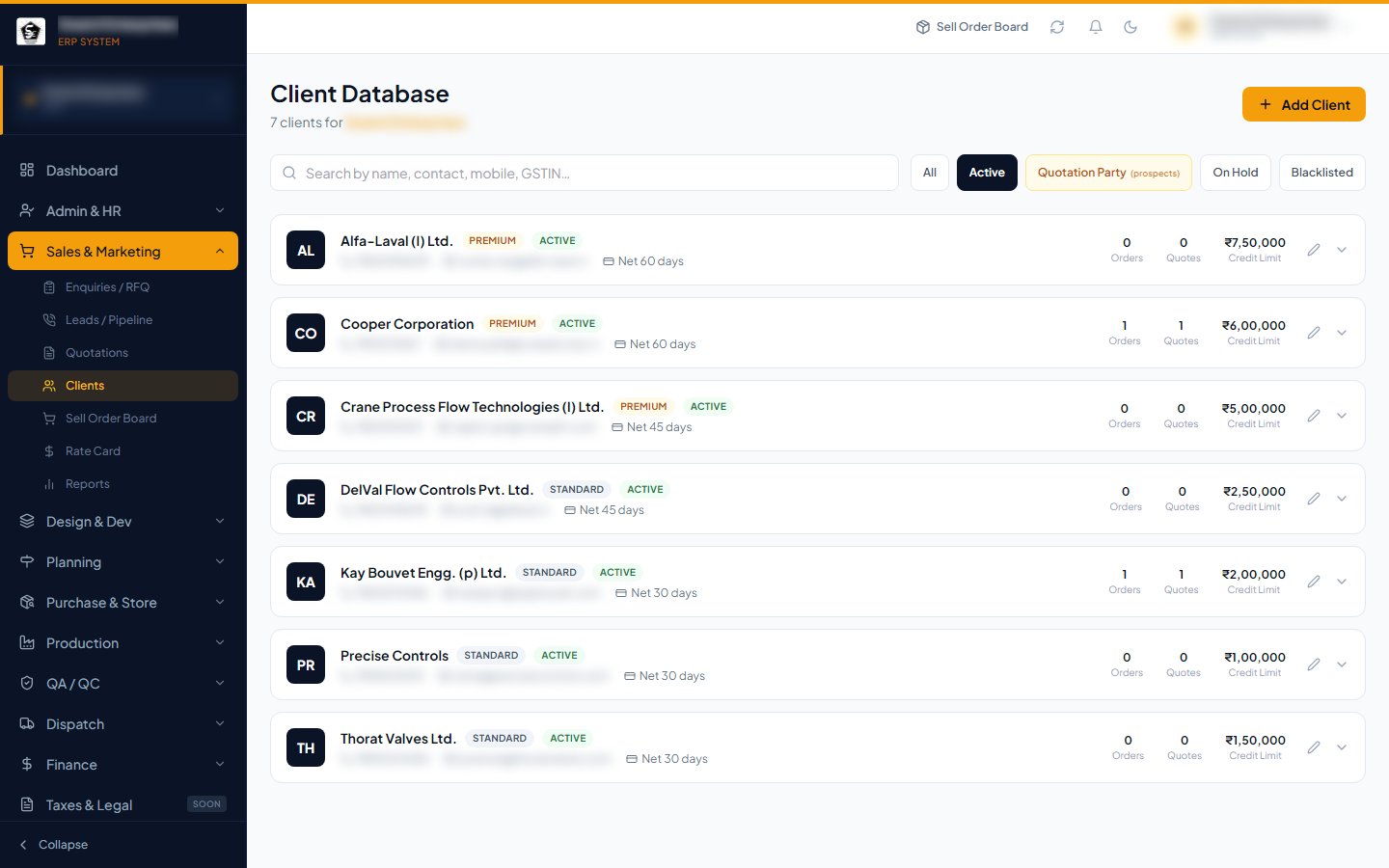Click ₹7,50,000 credit limit value
Viewport: 1389px width, 868px height.
tap(1255, 242)
